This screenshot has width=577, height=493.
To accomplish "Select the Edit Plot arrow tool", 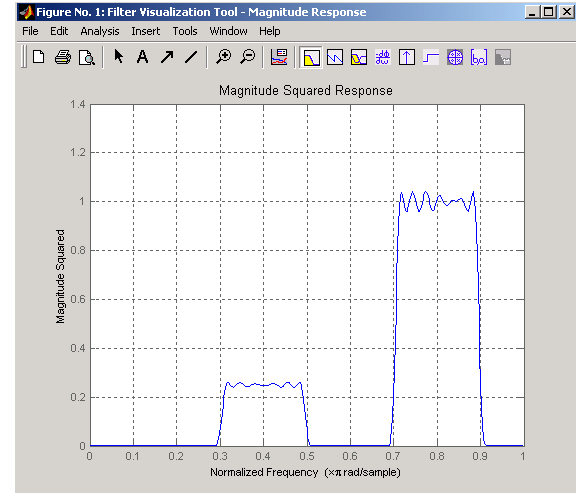I will pyautogui.click(x=118, y=57).
